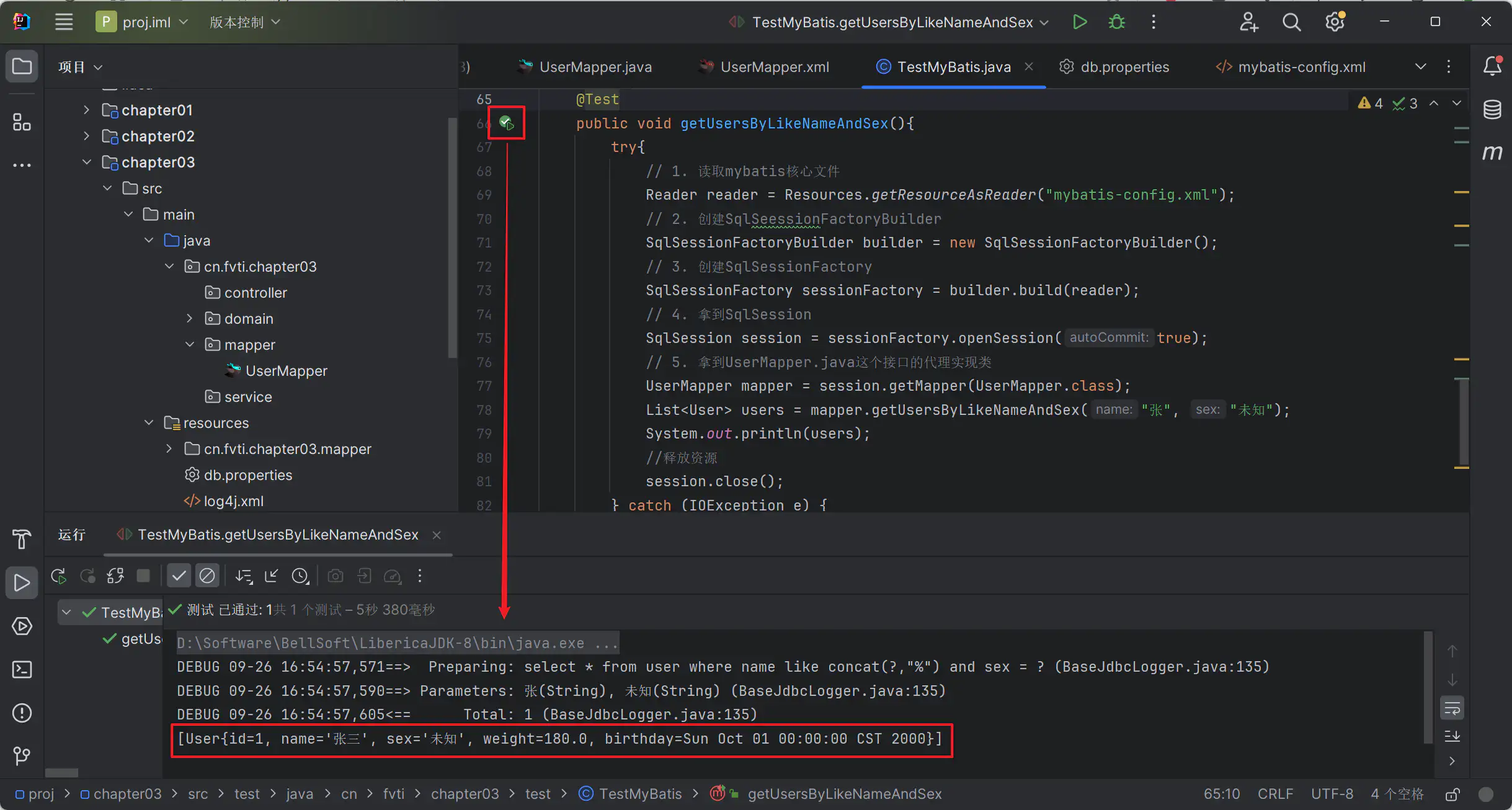
Task: Switch to mybatis-config.xml tab
Action: [x=1291, y=66]
